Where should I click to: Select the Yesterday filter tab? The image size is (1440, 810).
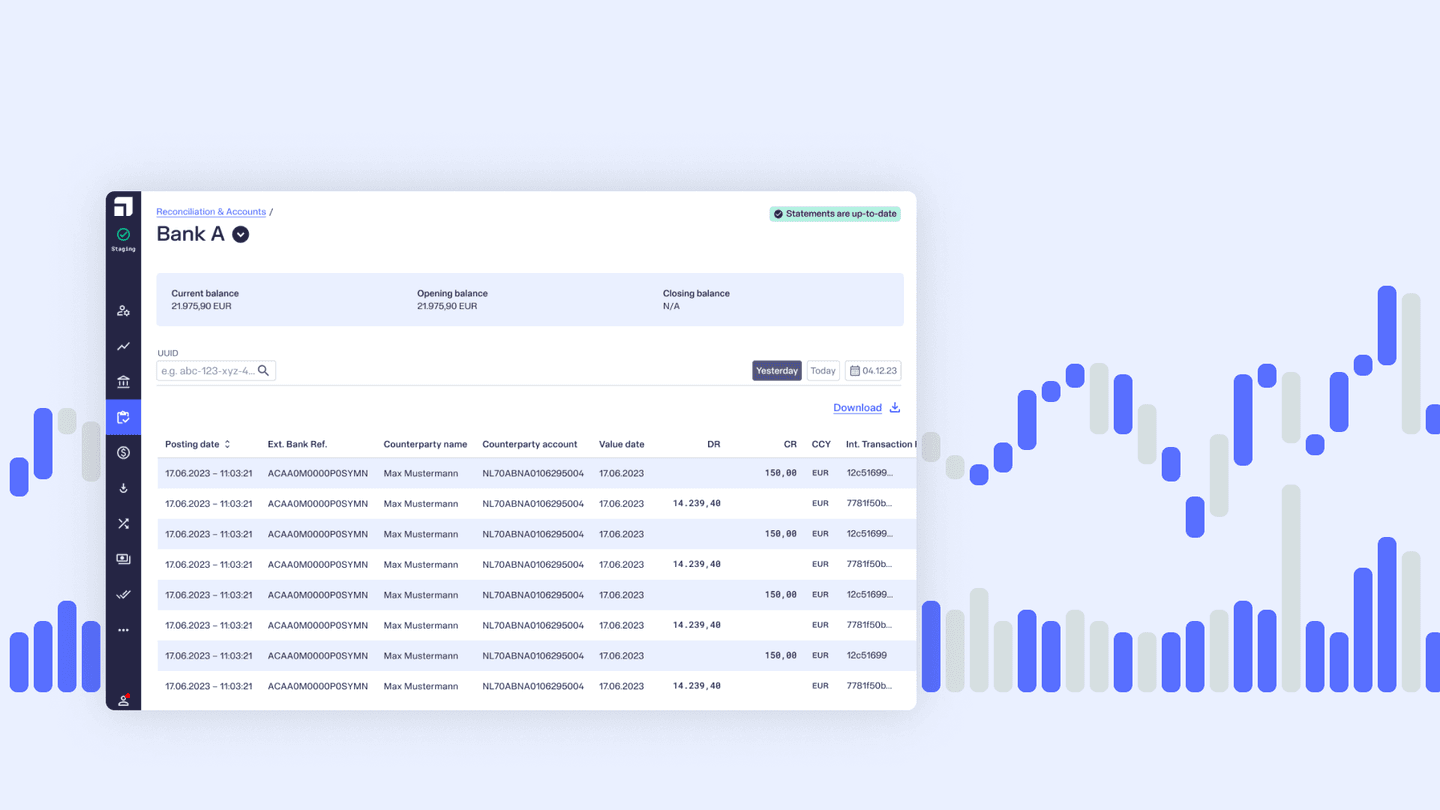point(777,370)
